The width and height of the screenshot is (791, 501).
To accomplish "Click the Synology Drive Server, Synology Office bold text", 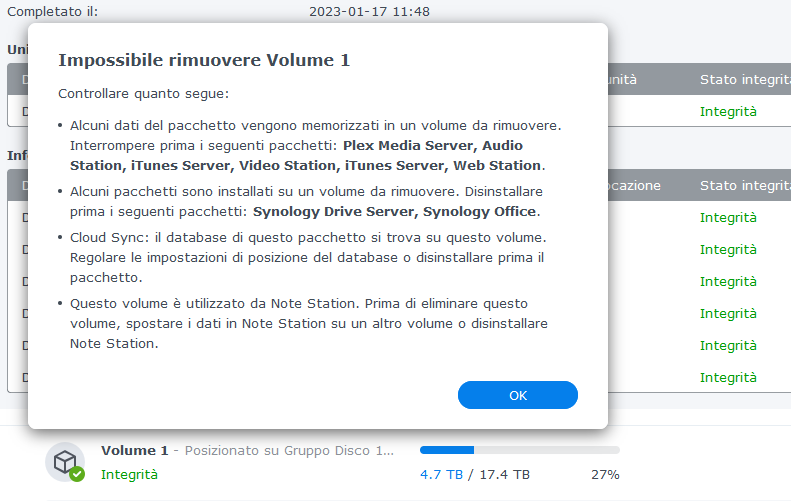I will pos(394,211).
